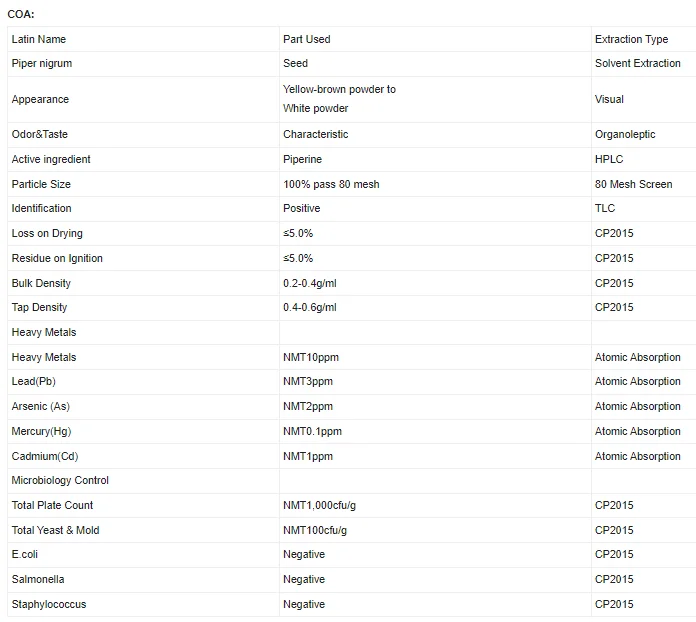Click the Piper nigrum cell

pyautogui.click(x=143, y=63)
